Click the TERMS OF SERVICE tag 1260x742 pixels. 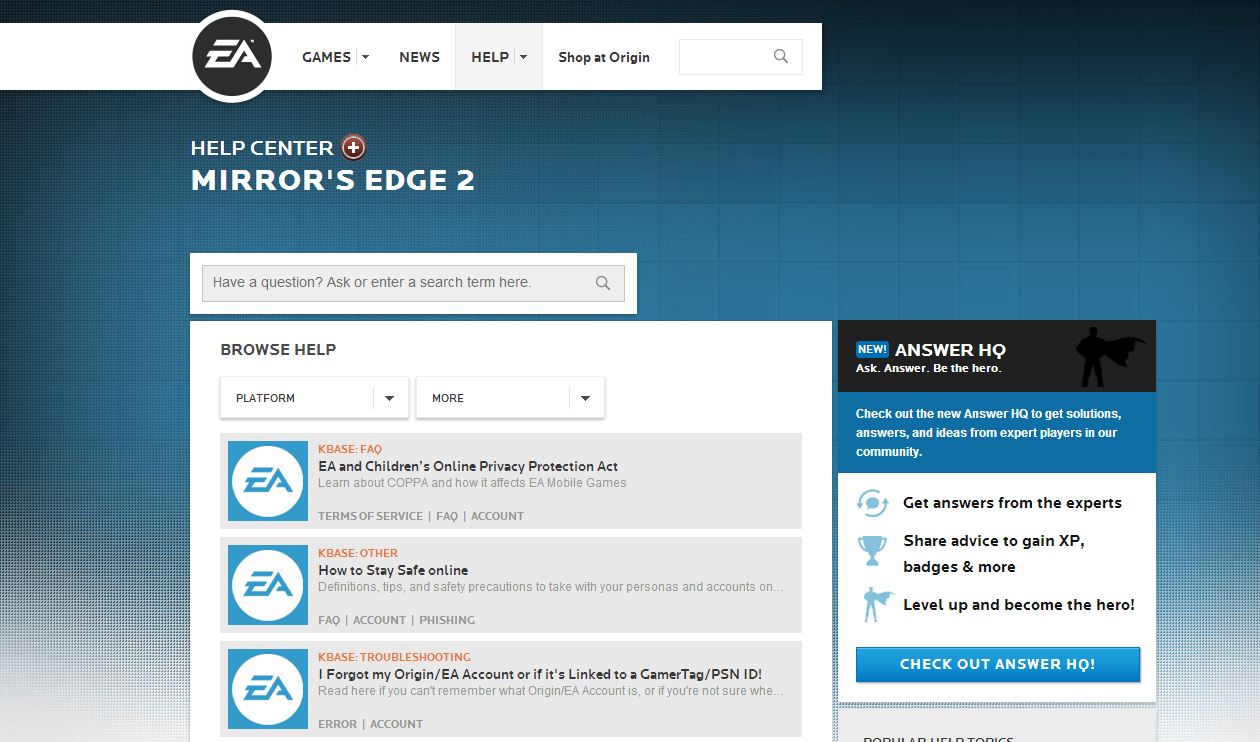(x=370, y=516)
